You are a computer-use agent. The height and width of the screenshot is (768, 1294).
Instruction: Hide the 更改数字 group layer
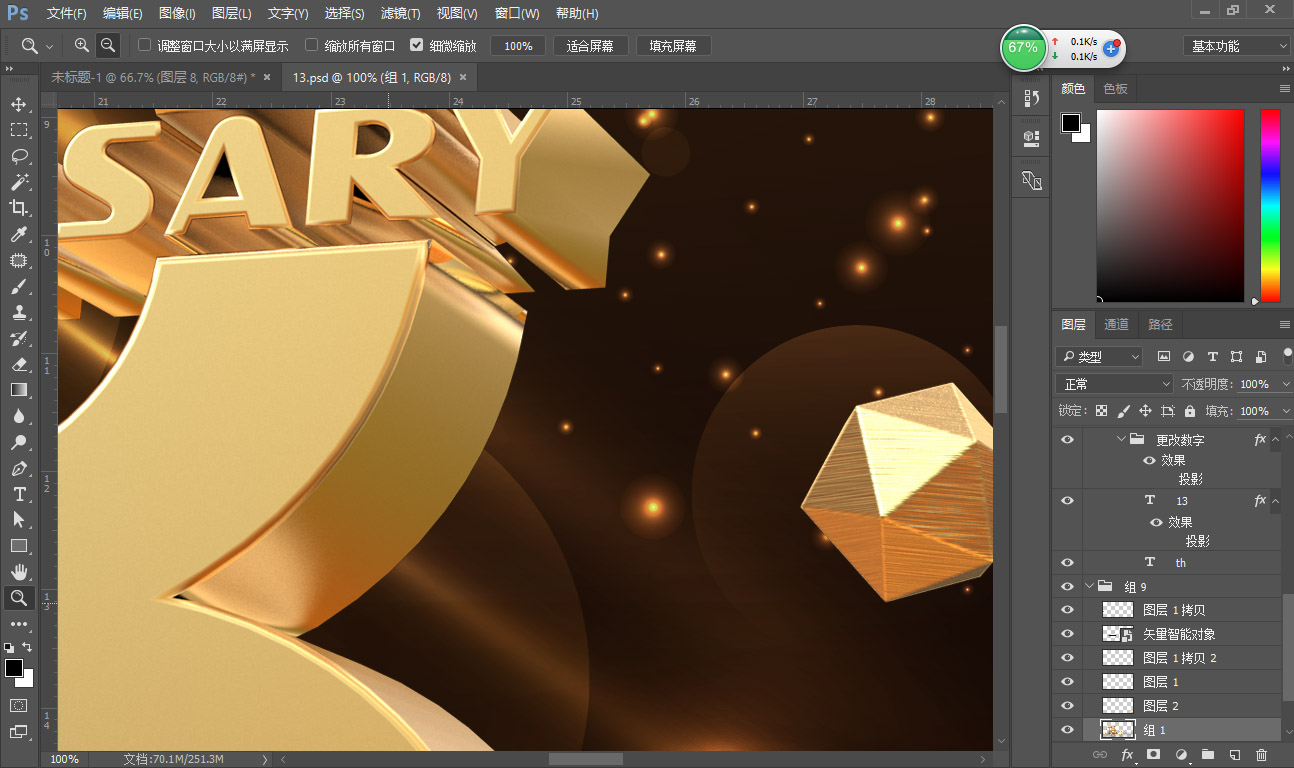[1067, 439]
